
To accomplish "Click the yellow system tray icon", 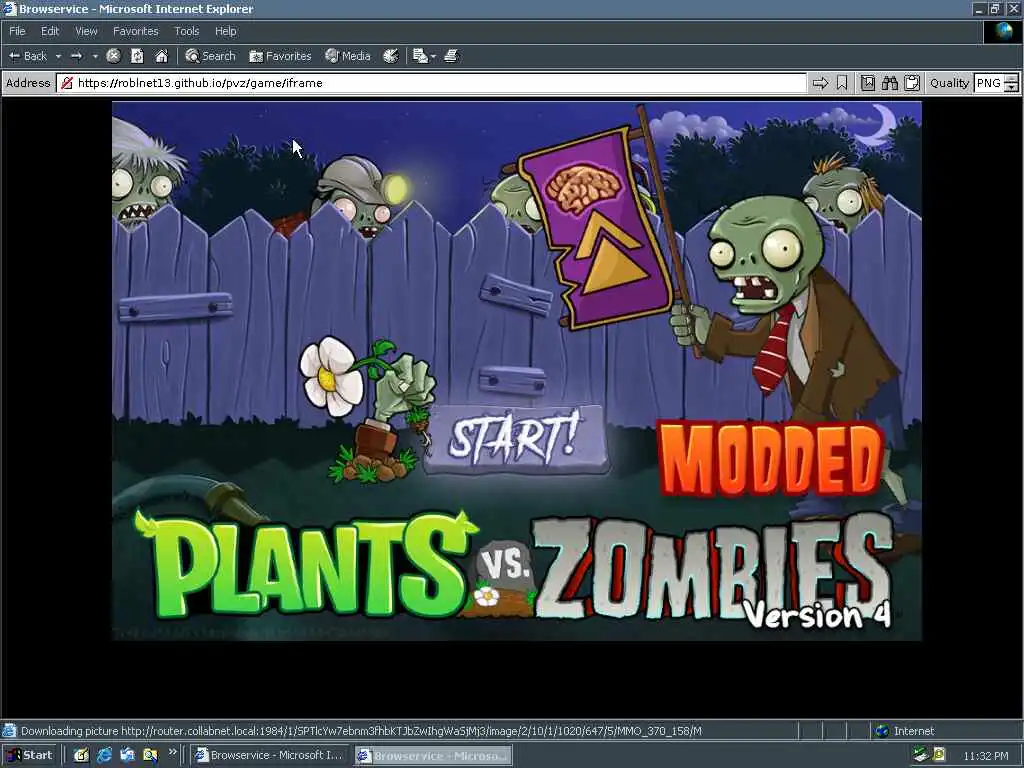I will (938, 755).
